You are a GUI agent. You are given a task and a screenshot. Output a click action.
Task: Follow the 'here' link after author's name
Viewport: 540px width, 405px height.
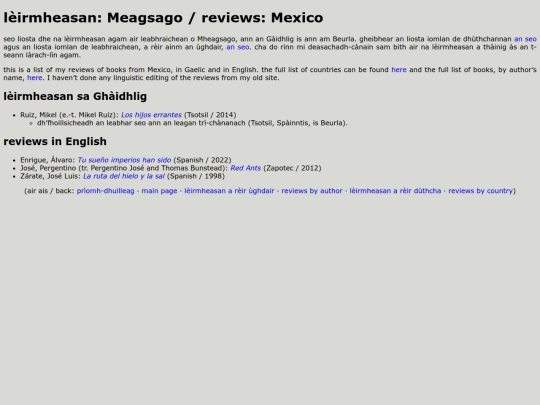click(x=35, y=77)
